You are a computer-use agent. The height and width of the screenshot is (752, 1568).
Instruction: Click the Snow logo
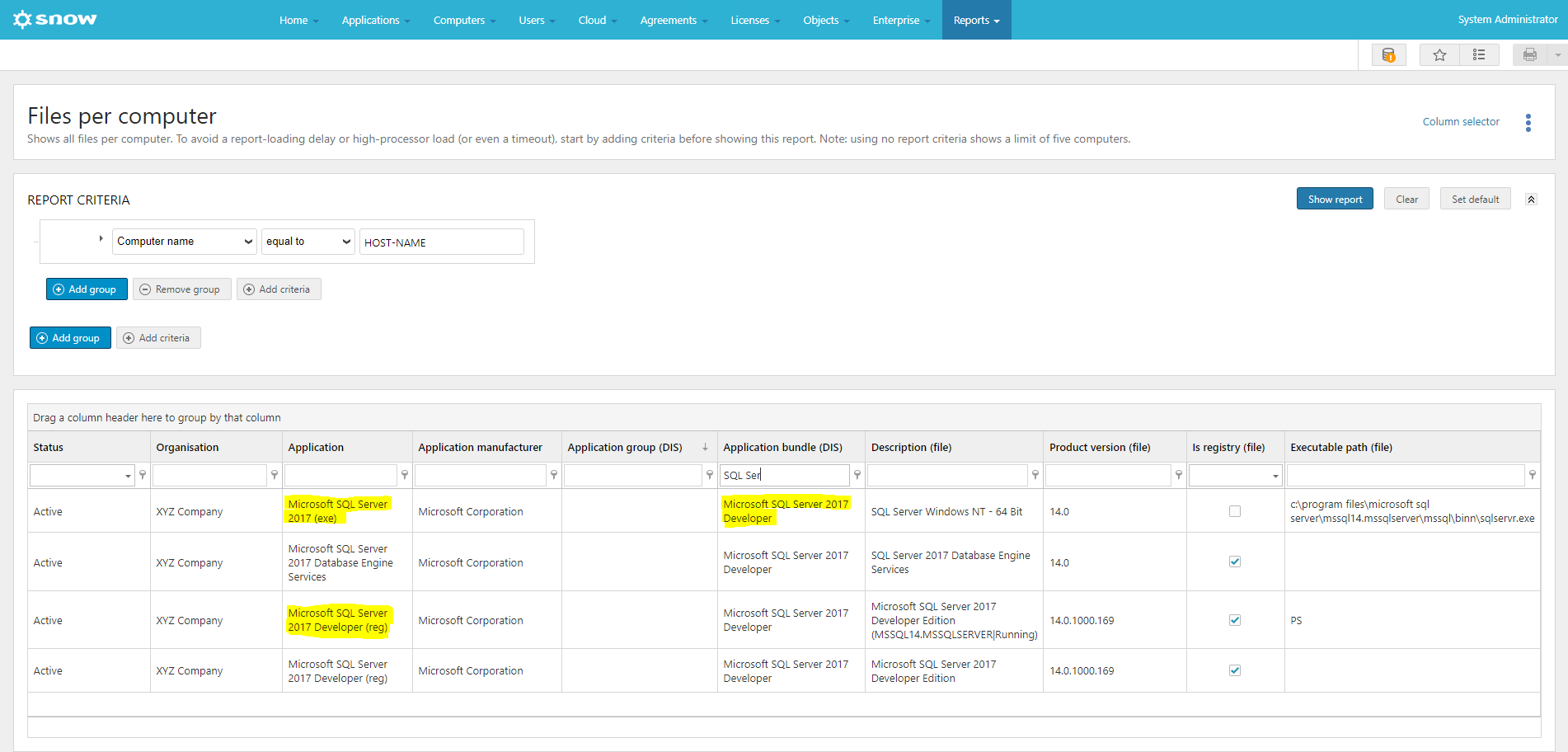[55, 19]
